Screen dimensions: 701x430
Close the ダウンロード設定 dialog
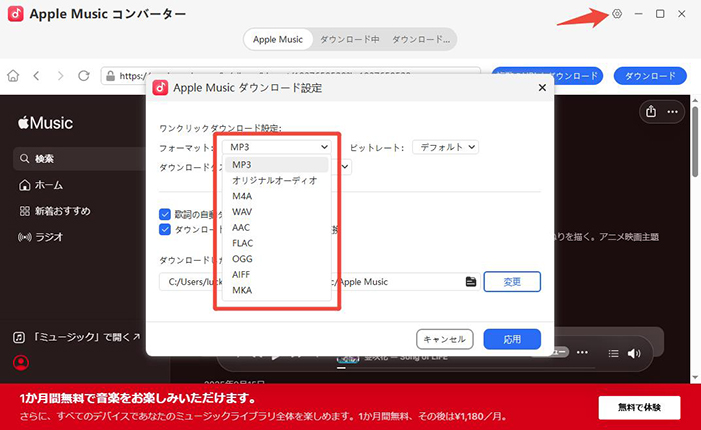click(x=542, y=88)
